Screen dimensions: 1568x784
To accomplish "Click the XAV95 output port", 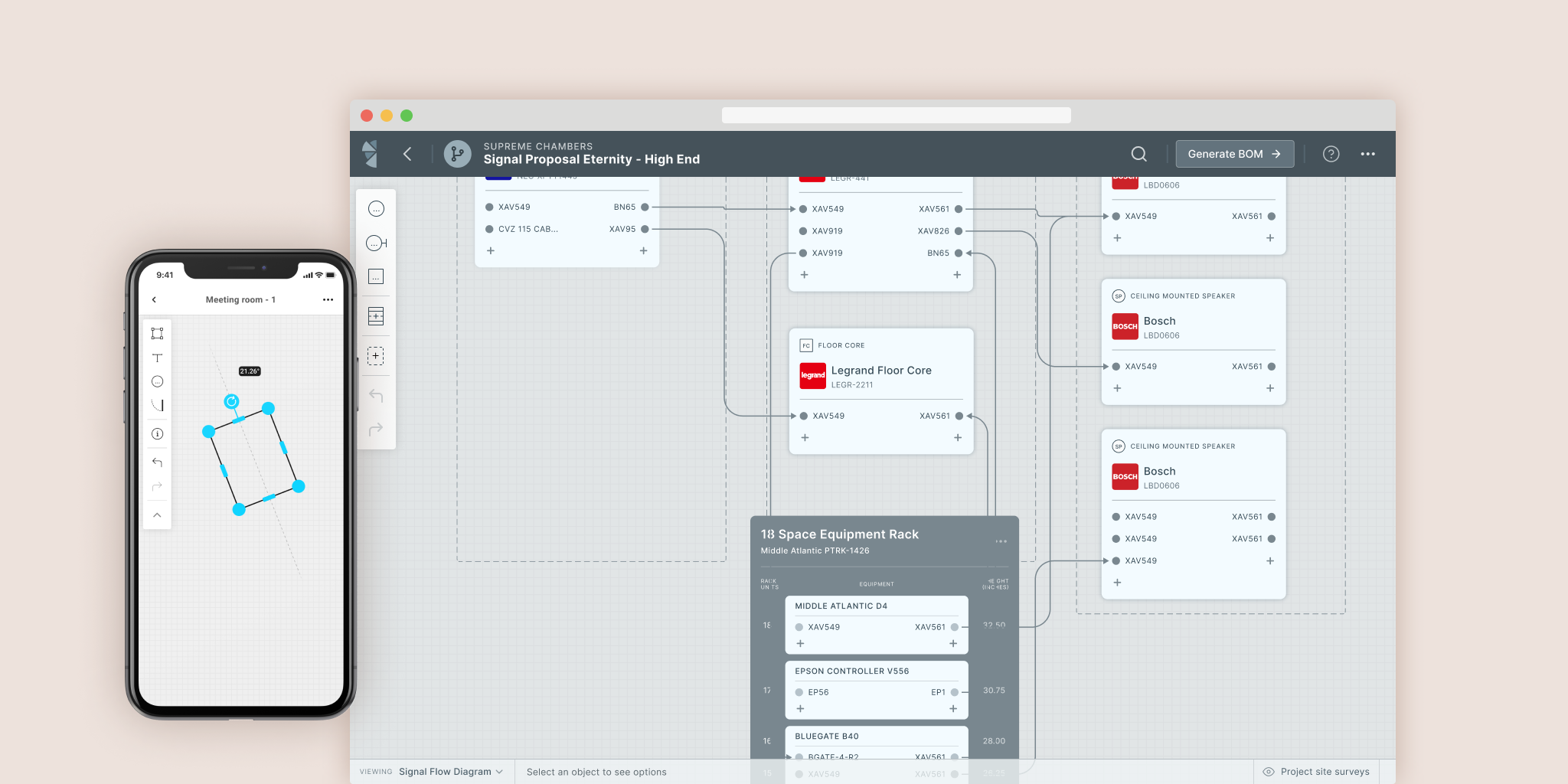I will pyautogui.click(x=645, y=229).
